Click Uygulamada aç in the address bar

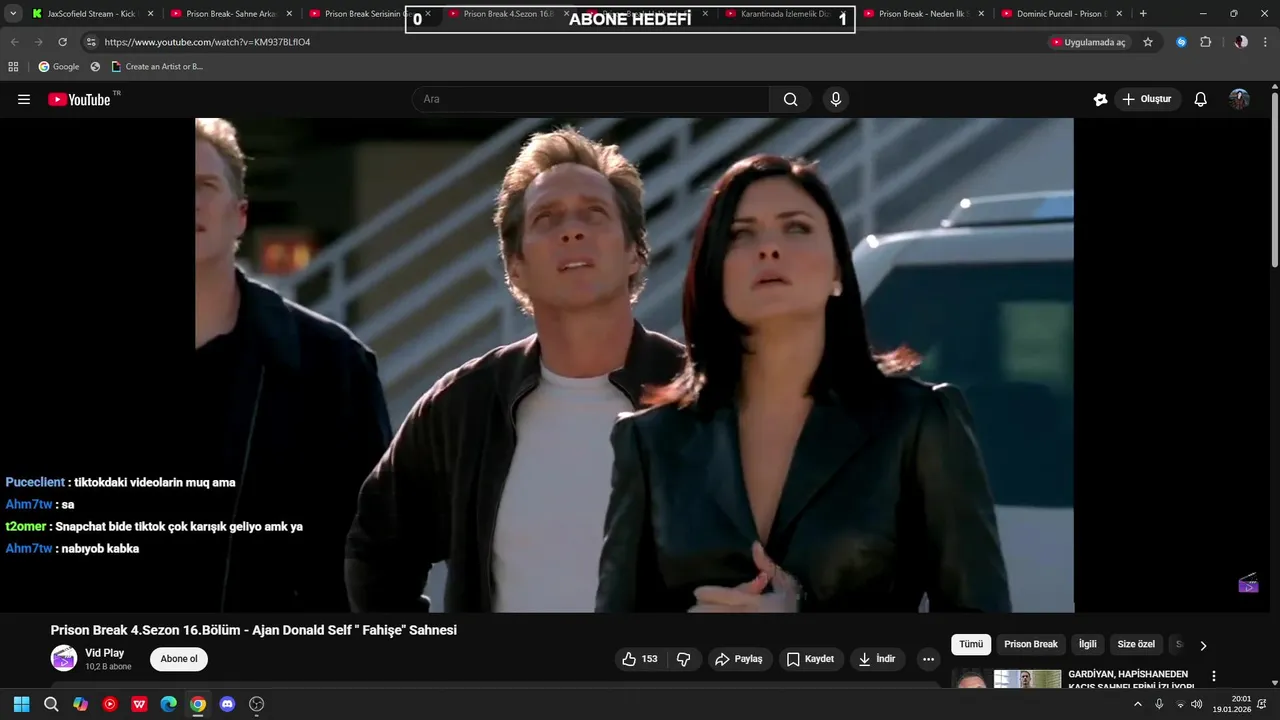coord(1089,42)
